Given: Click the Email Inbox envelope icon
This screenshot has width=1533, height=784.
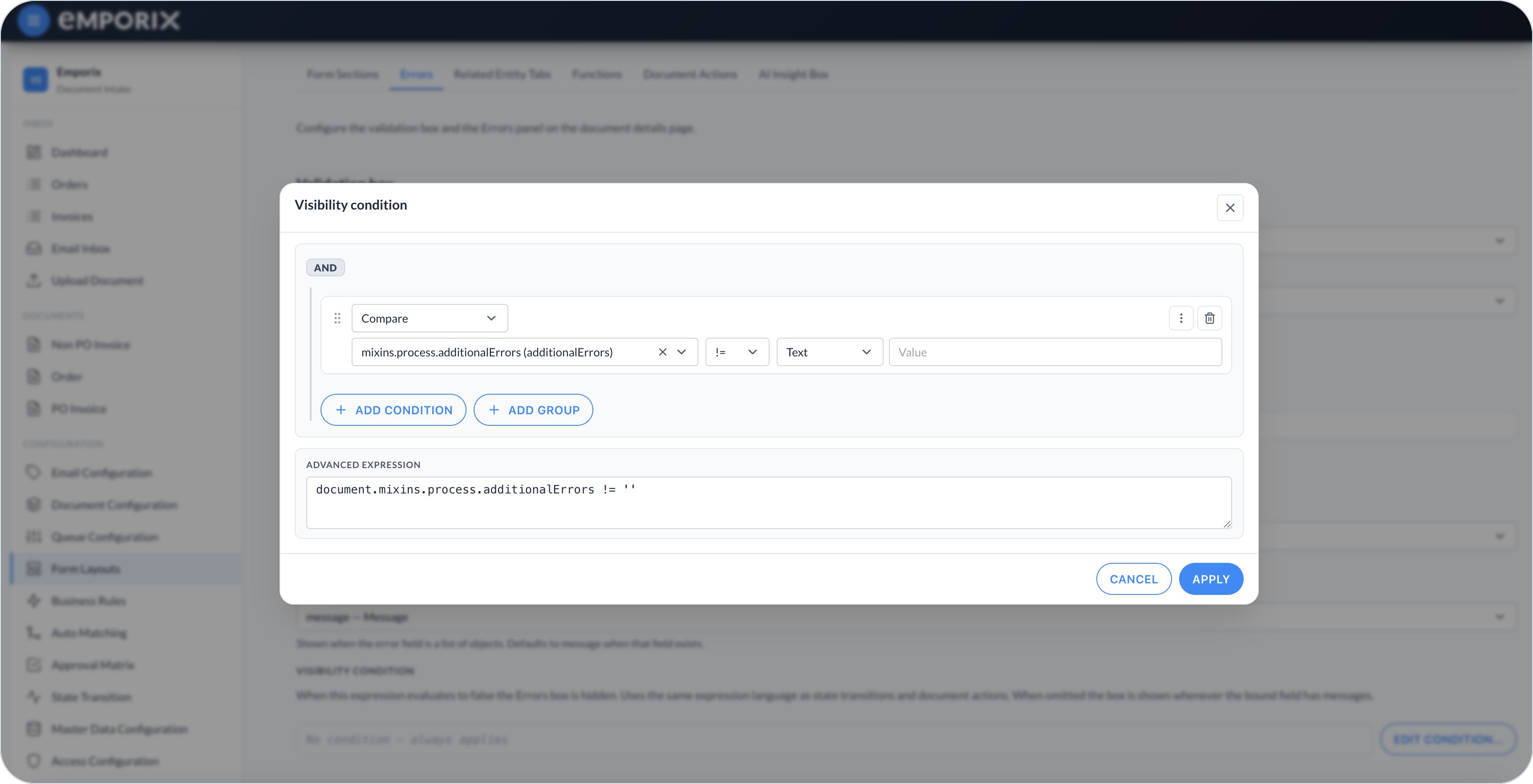Looking at the screenshot, I should pyautogui.click(x=34, y=249).
